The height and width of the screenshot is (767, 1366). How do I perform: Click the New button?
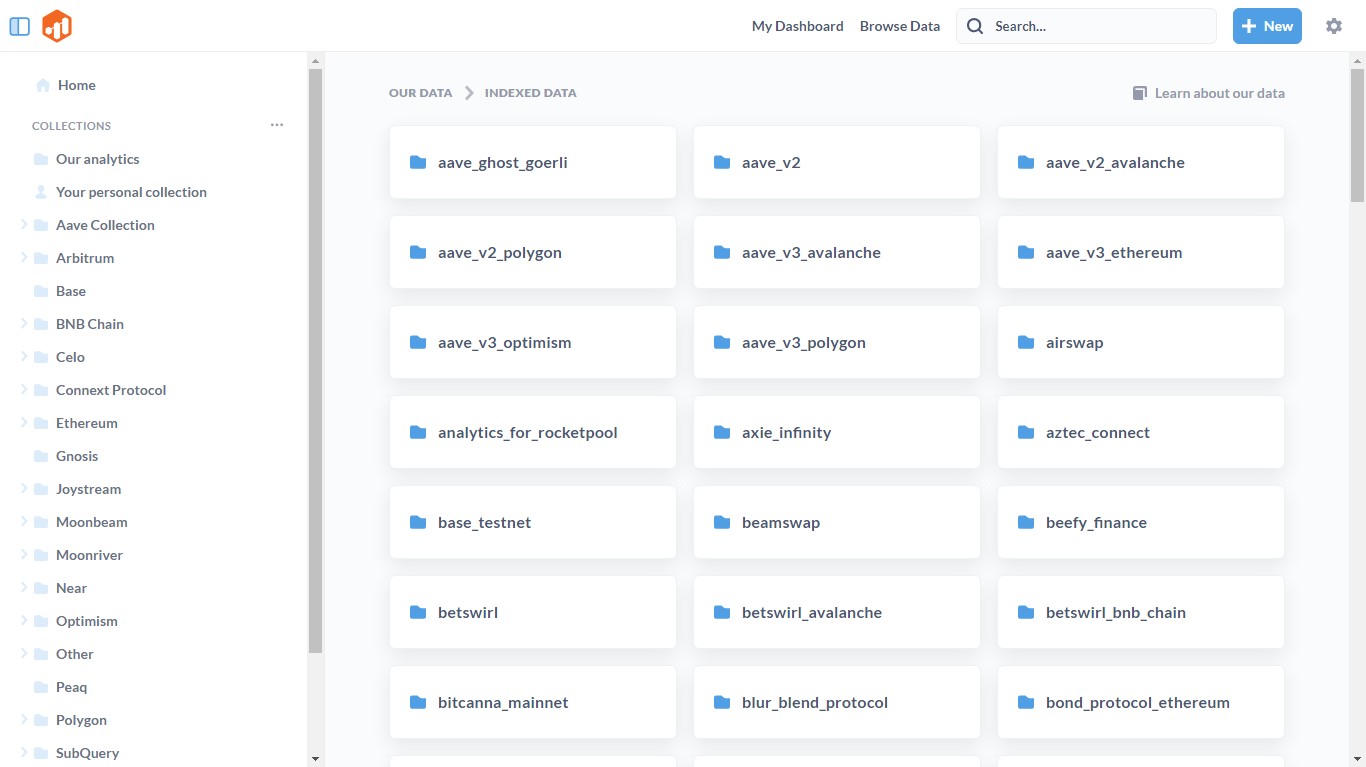coord(1267,26)
